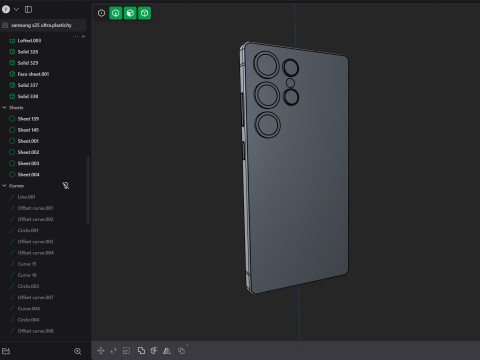Select Offset curve.008 in the outliner
The width and height of the screenshot is (480, 360).
click(x=36, y=331)
